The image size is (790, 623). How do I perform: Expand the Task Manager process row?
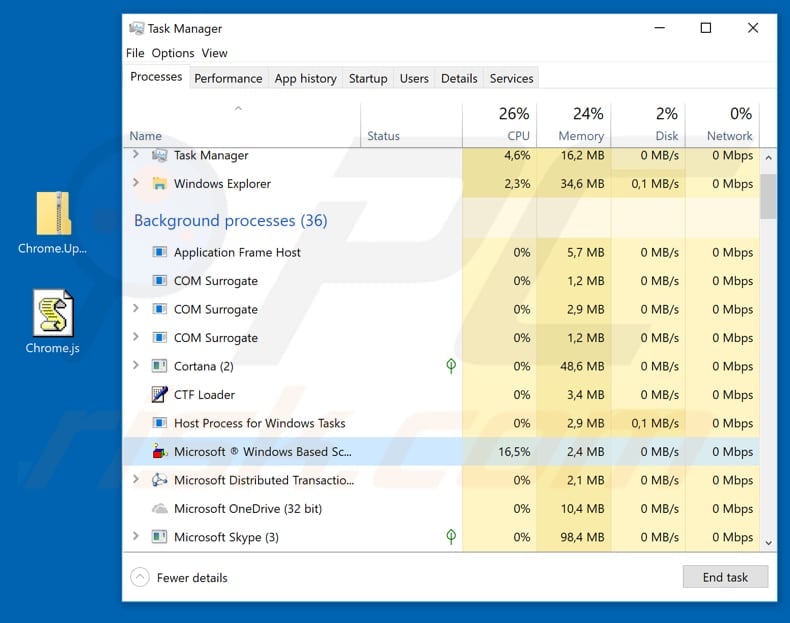pyautogui.click(x=136, y=154)
